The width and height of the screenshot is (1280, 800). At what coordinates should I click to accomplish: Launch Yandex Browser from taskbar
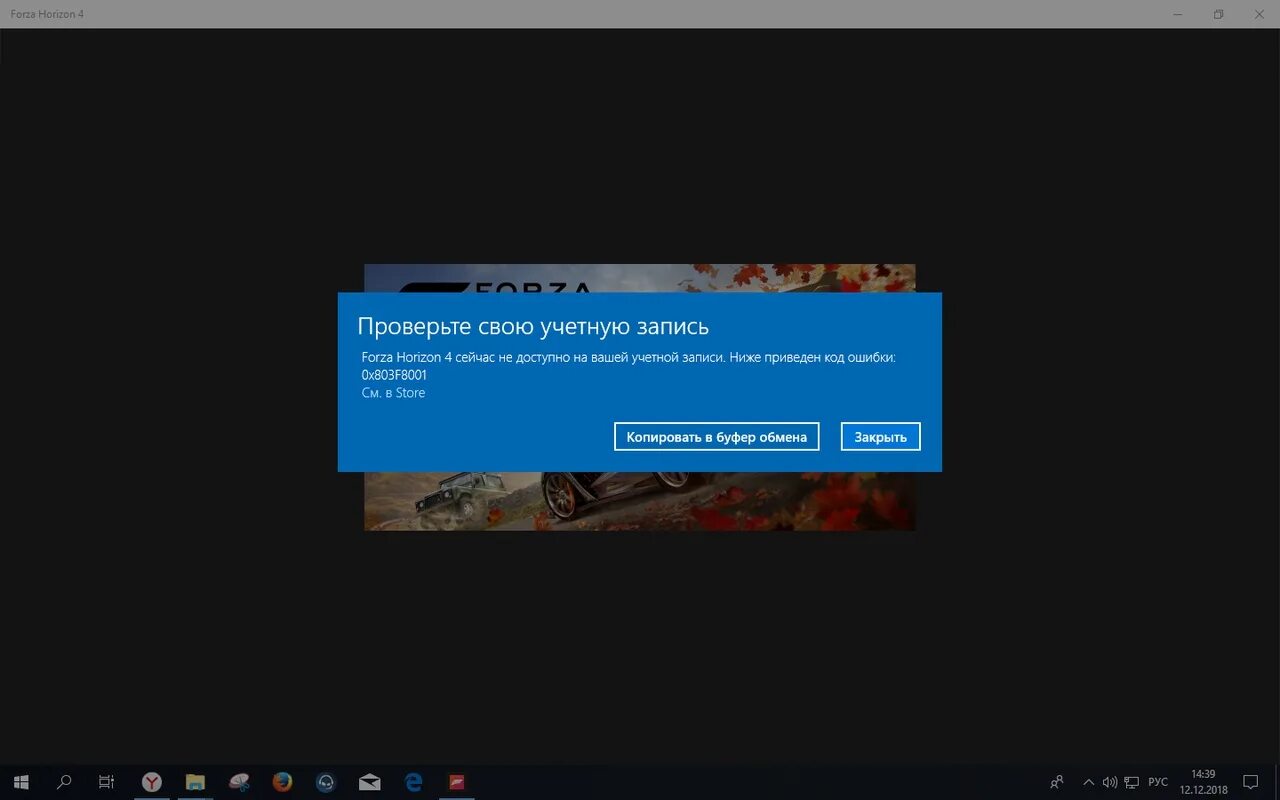(x=151, y=782)
